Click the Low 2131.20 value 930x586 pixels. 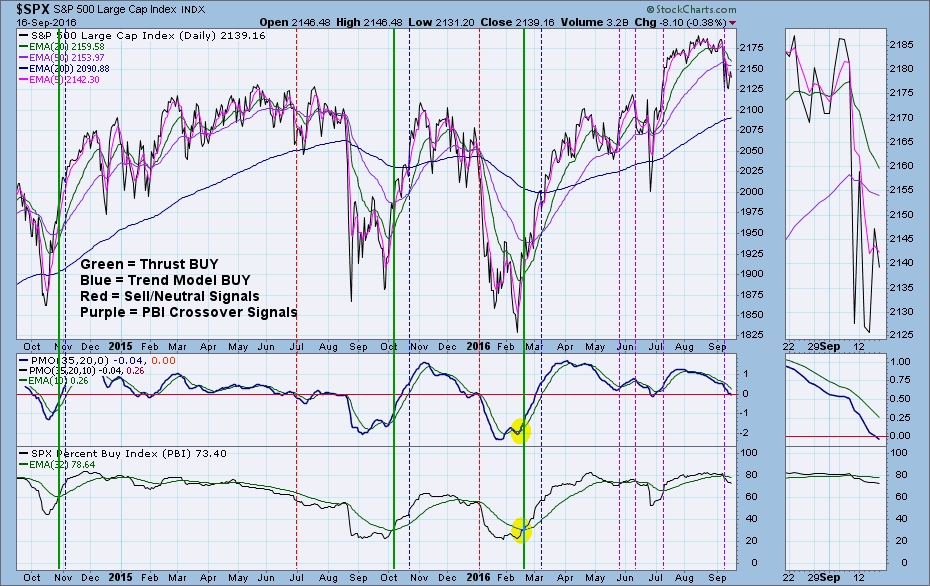(x=441, y=23)
